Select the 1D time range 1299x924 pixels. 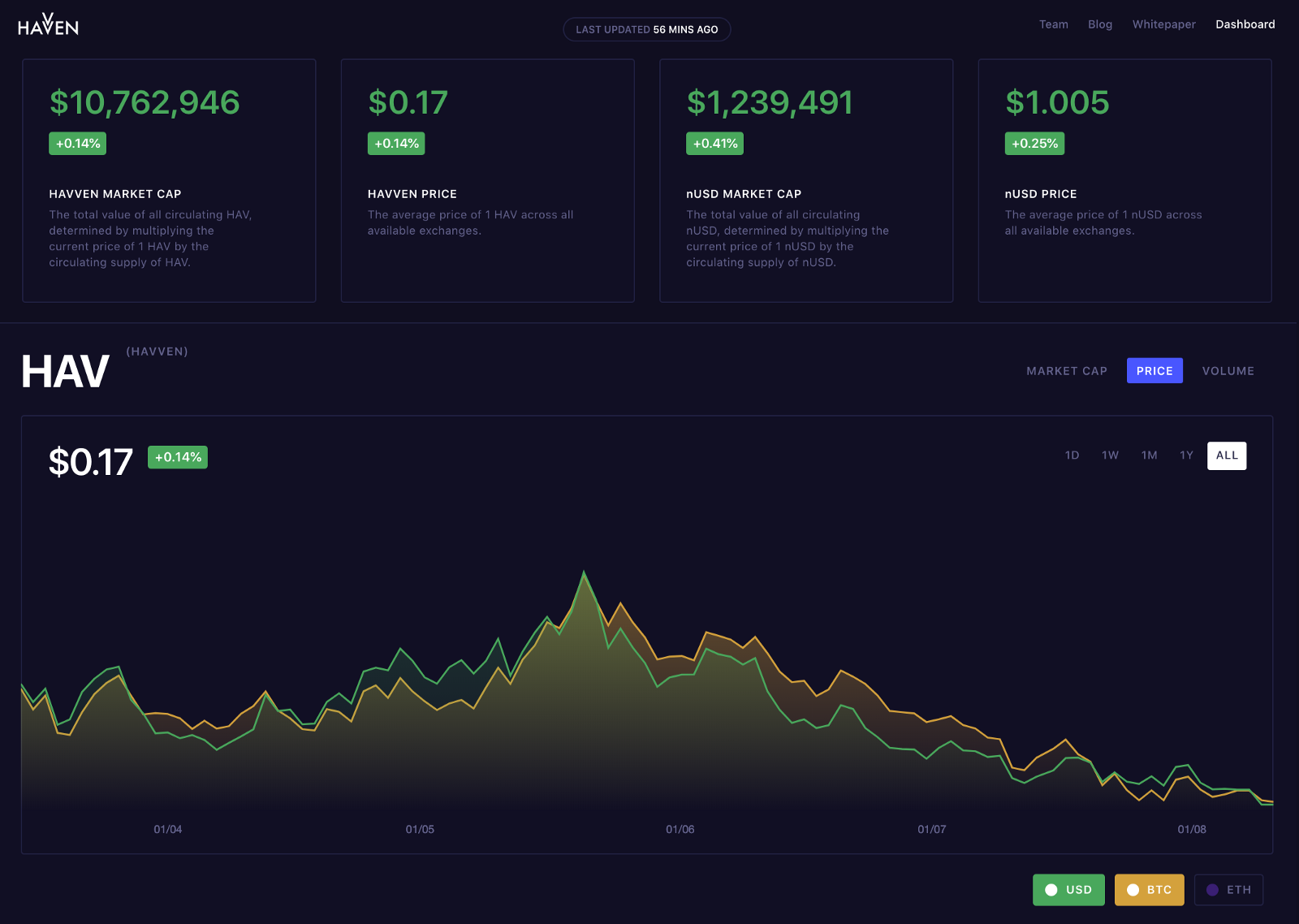(1072, 456)
